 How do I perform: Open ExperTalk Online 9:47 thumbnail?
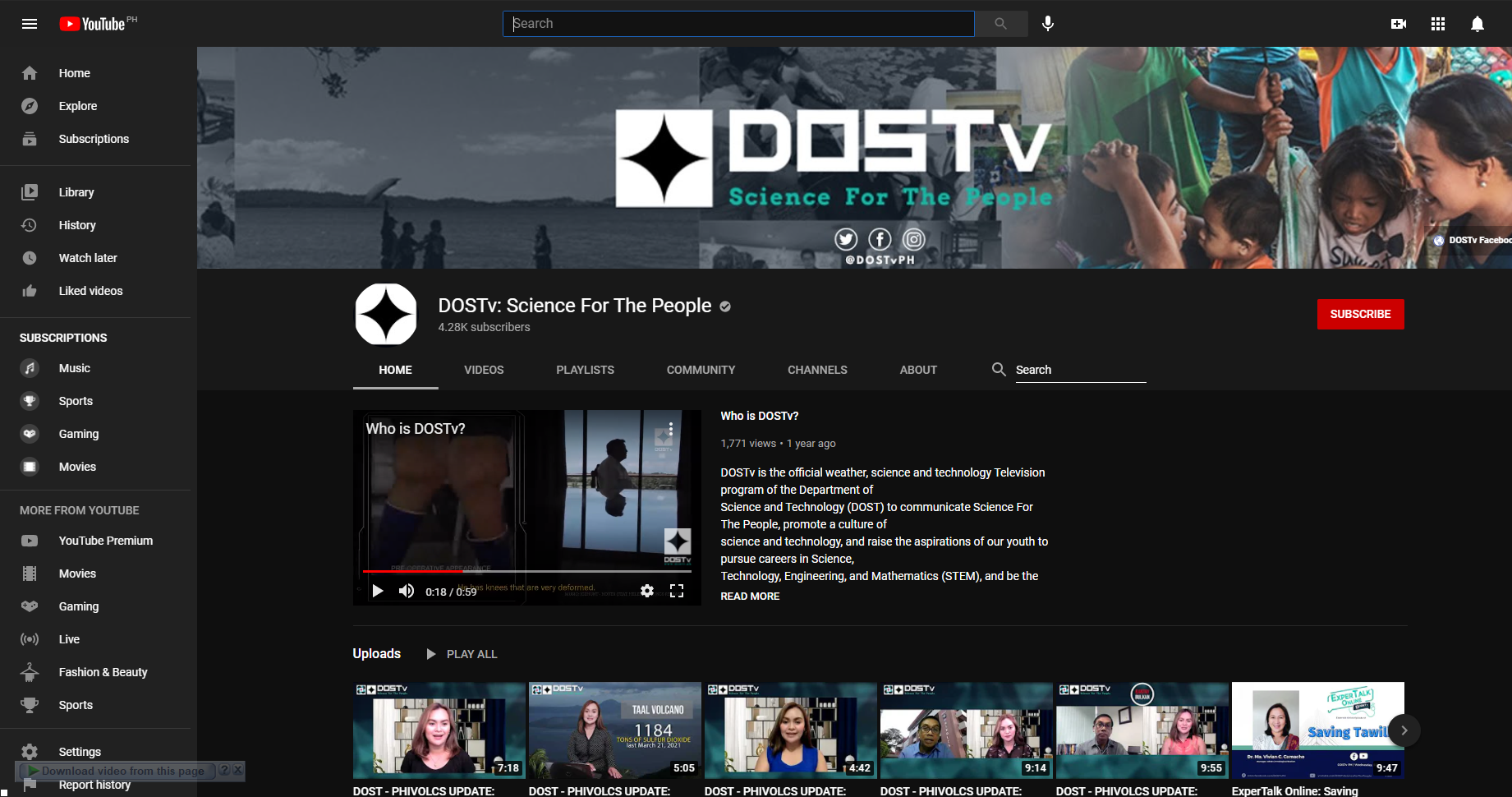[1317, 730]
